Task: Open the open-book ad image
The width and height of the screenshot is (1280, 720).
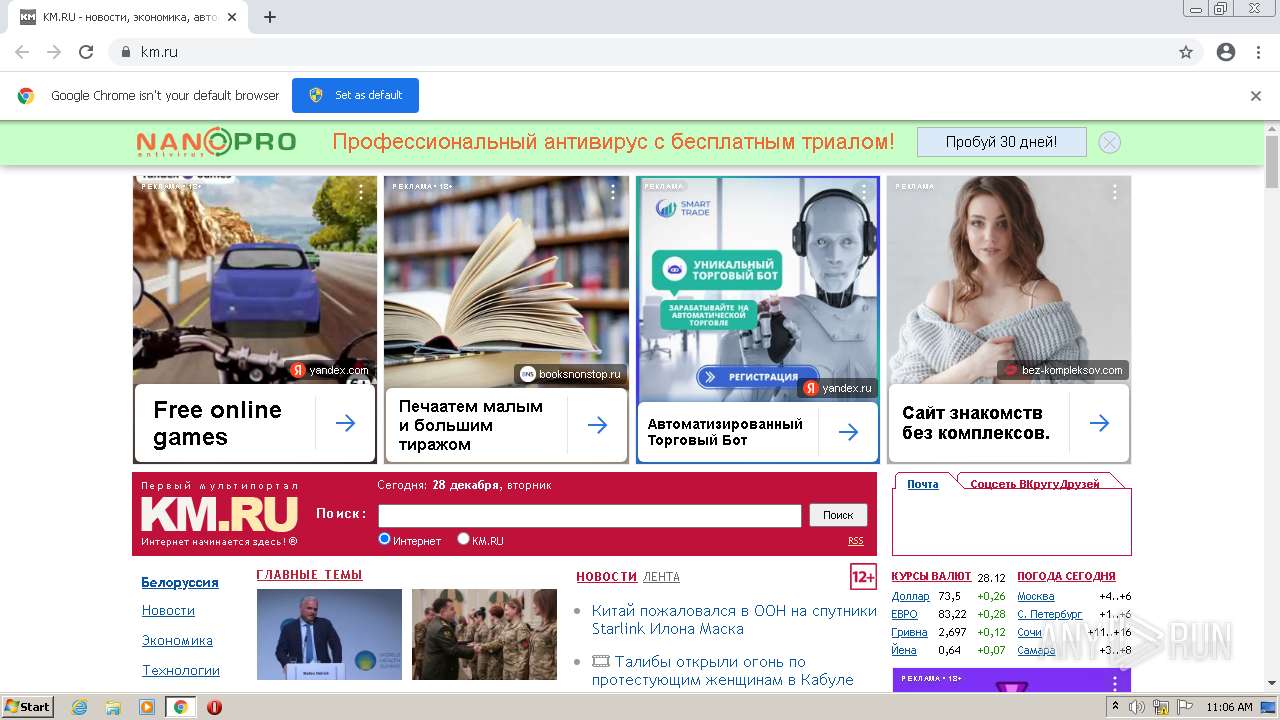Action: [506, 280]
